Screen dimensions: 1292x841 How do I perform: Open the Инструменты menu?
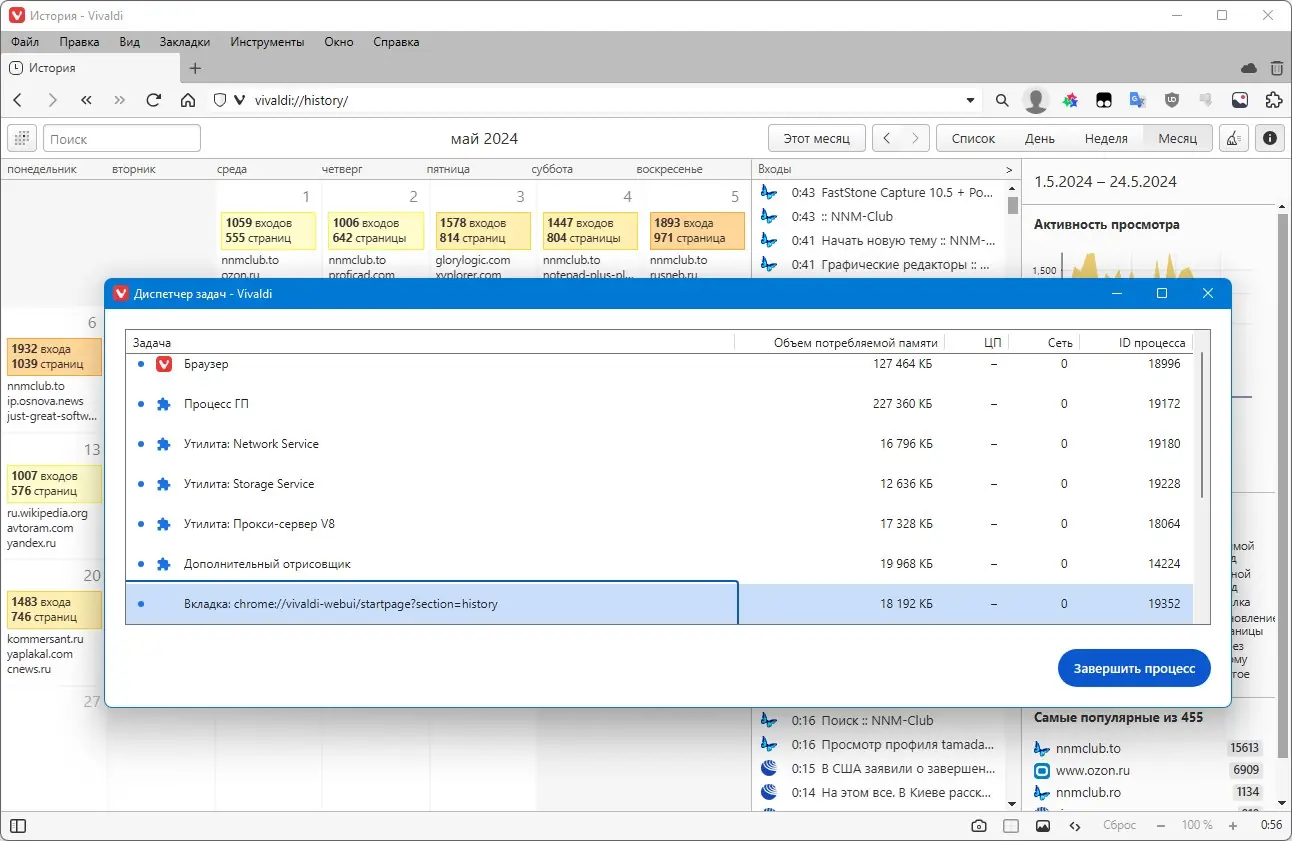click(266, 42)
